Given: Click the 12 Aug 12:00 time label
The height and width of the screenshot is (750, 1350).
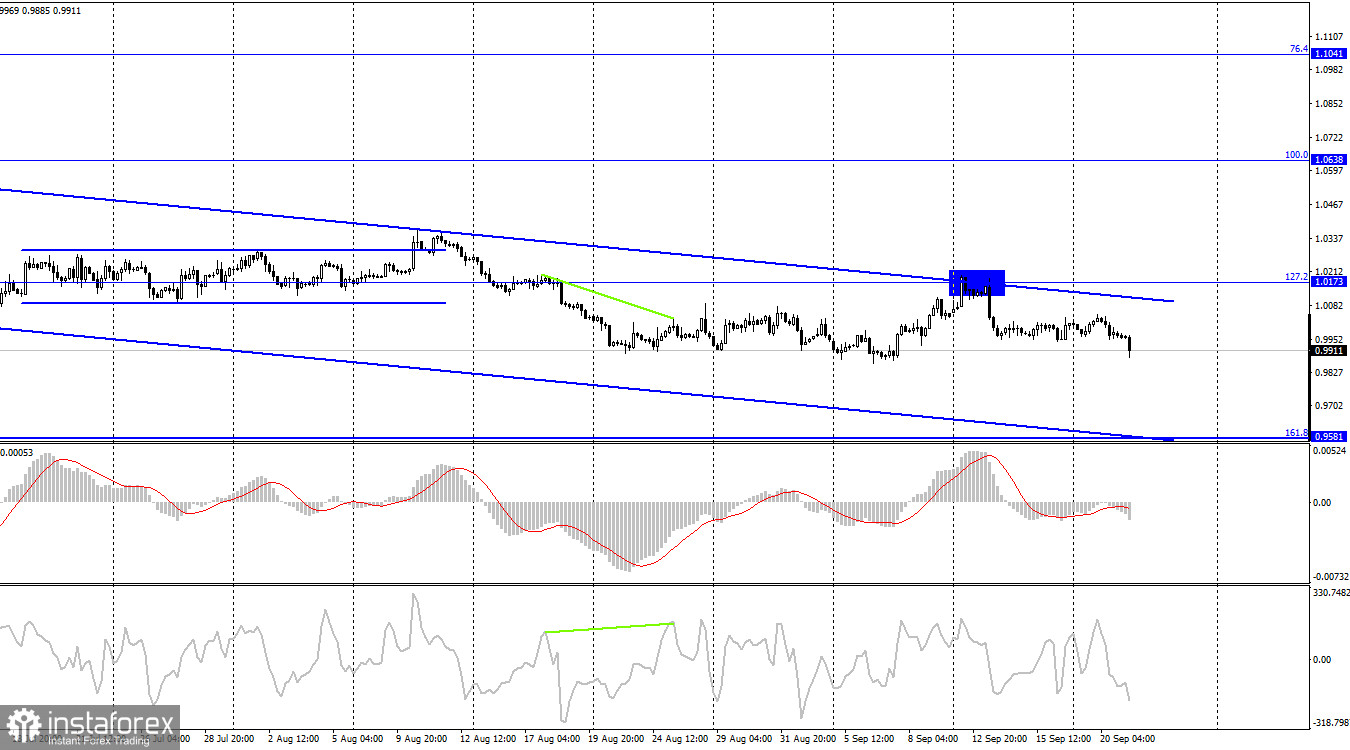Looking at the screenshot, I should point(490,739).
